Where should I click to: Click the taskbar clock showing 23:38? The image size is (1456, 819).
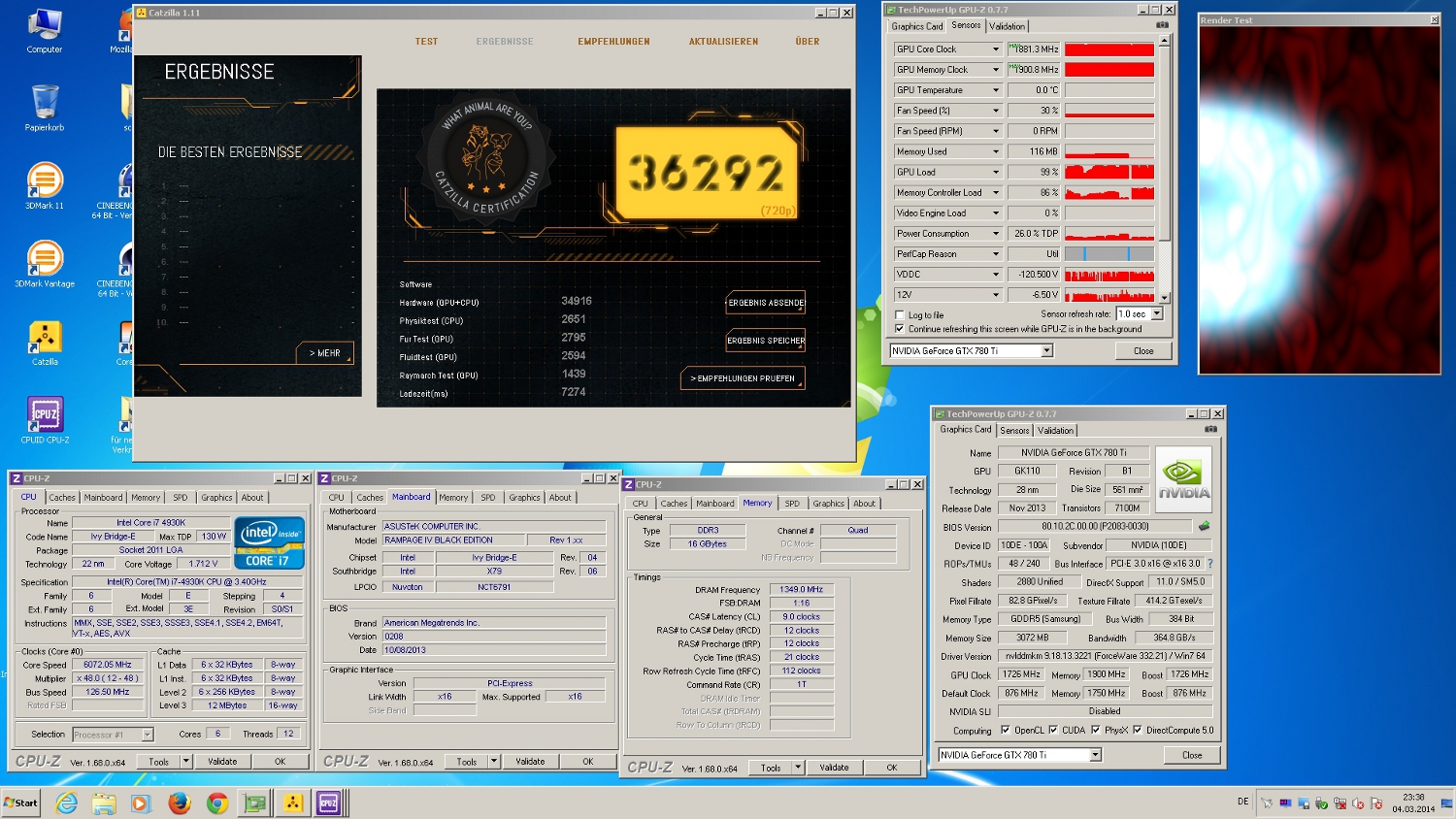[1412, 803]
